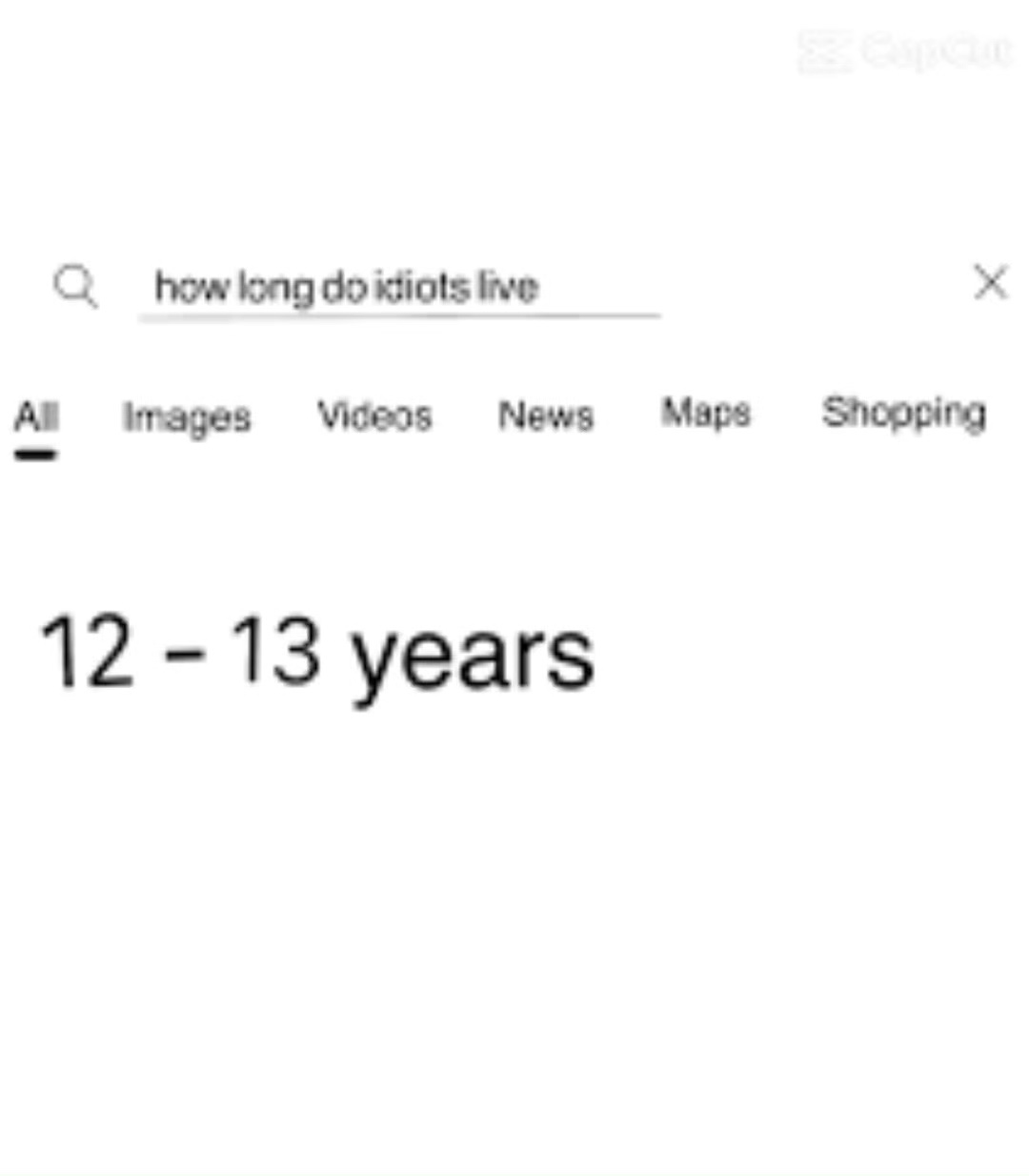Click the word 'idiots' in the search query

pos(417,286)
